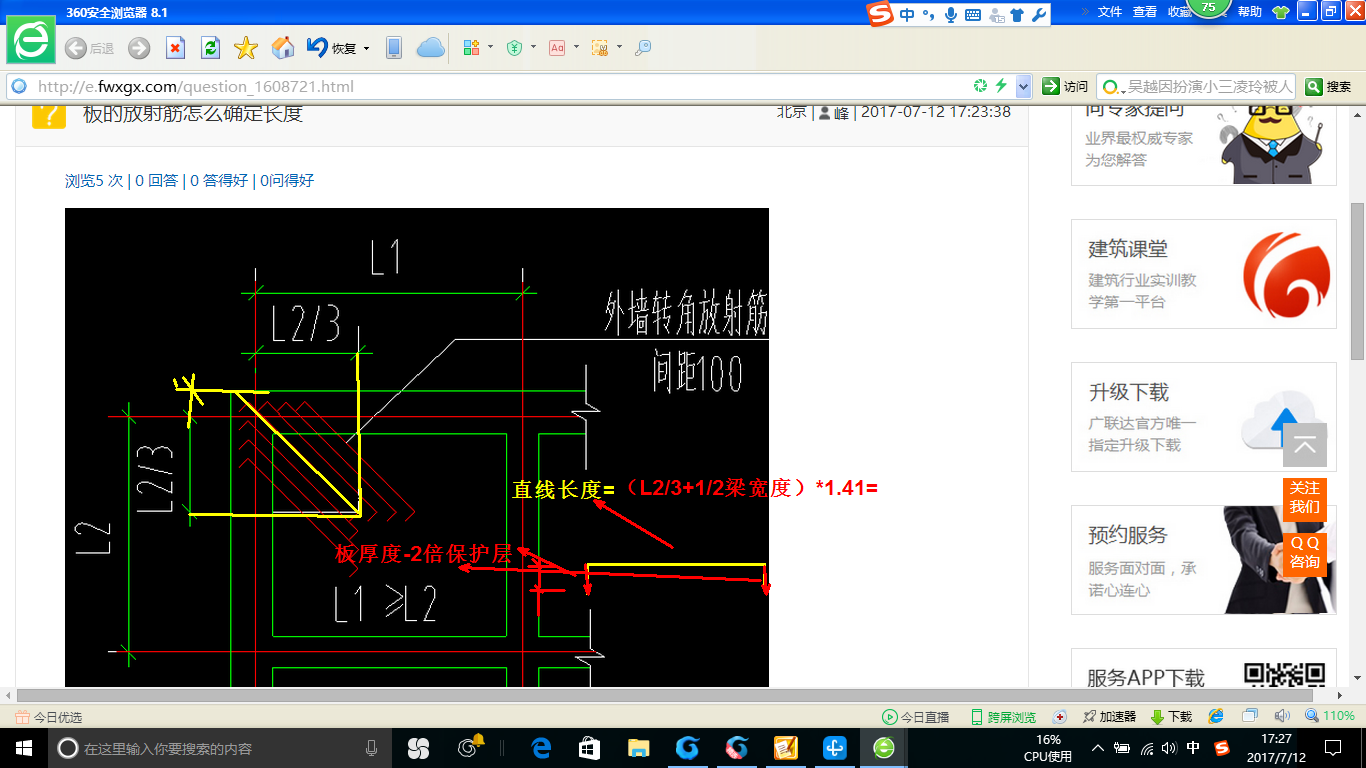Open favorites with the yellow star icon
This screenshot has height=768, width=1366.
[x=246, y=48]
